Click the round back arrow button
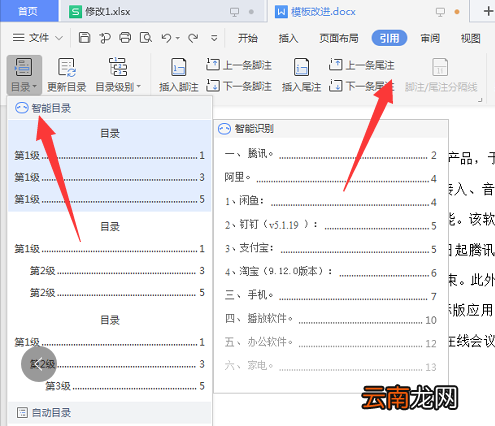The height and width of the screenshot is (426, 495). coord(39,364)
